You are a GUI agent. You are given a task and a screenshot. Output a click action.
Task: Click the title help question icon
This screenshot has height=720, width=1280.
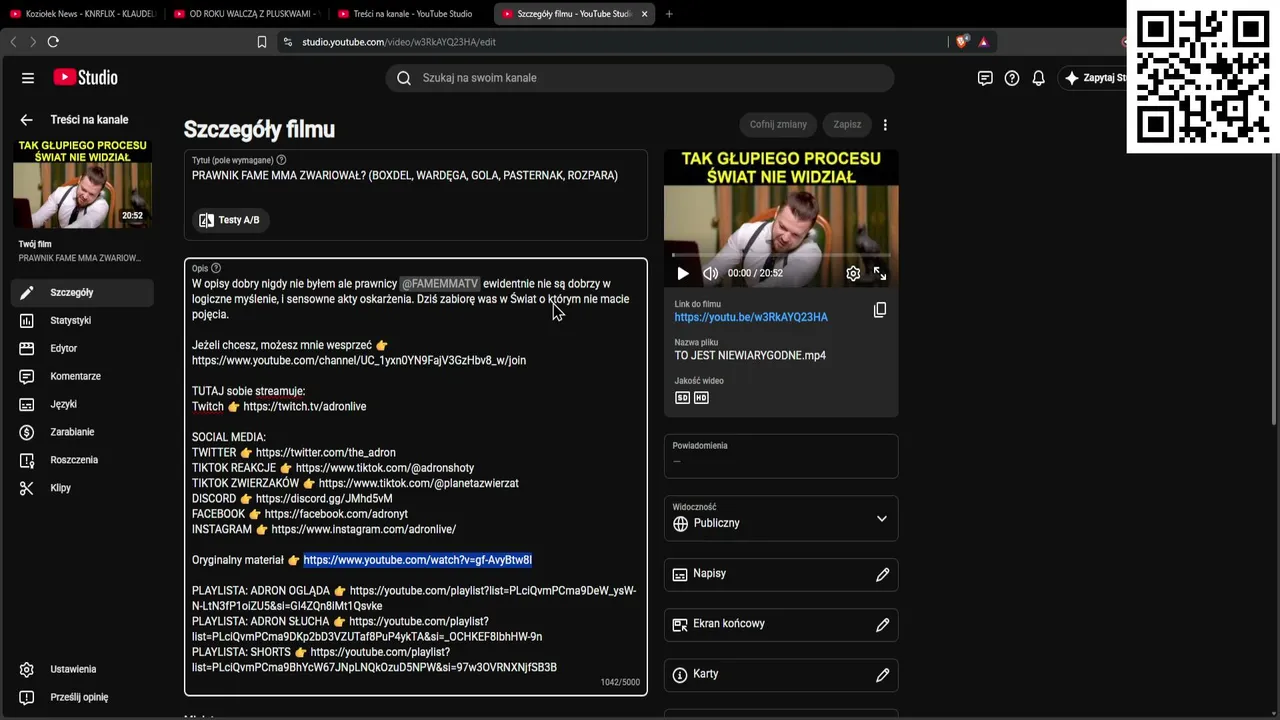pyautogui.click(x=281, y=160)
